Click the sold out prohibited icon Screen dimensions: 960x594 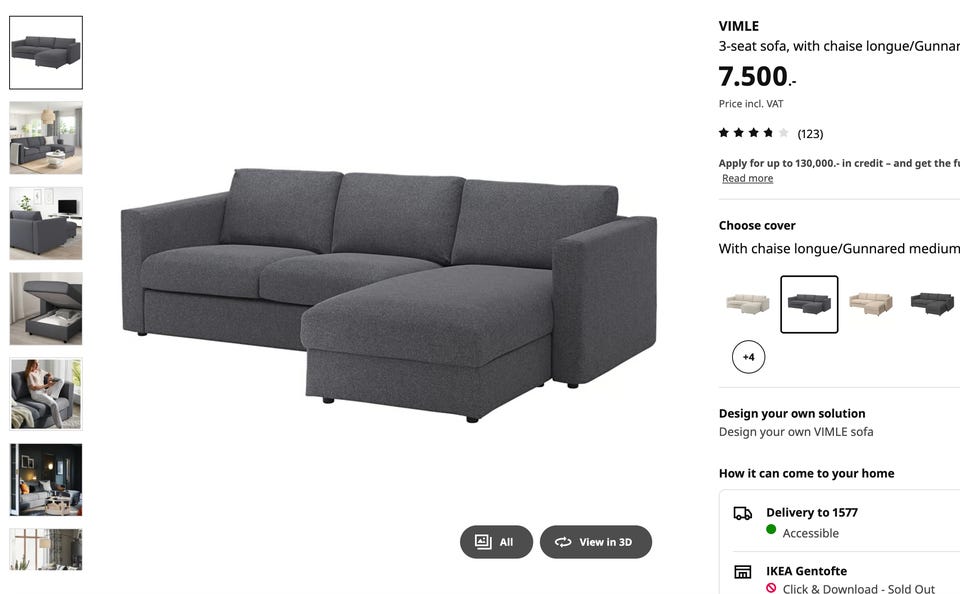point(771,588)
